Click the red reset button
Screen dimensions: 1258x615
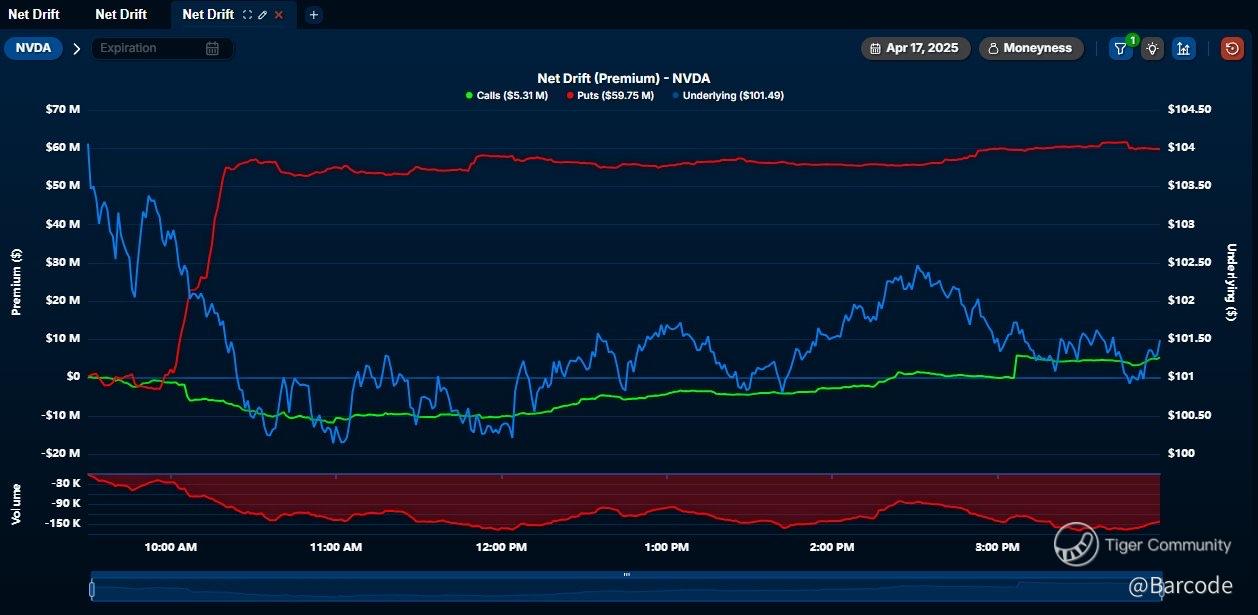click(x=1232, y=48)
